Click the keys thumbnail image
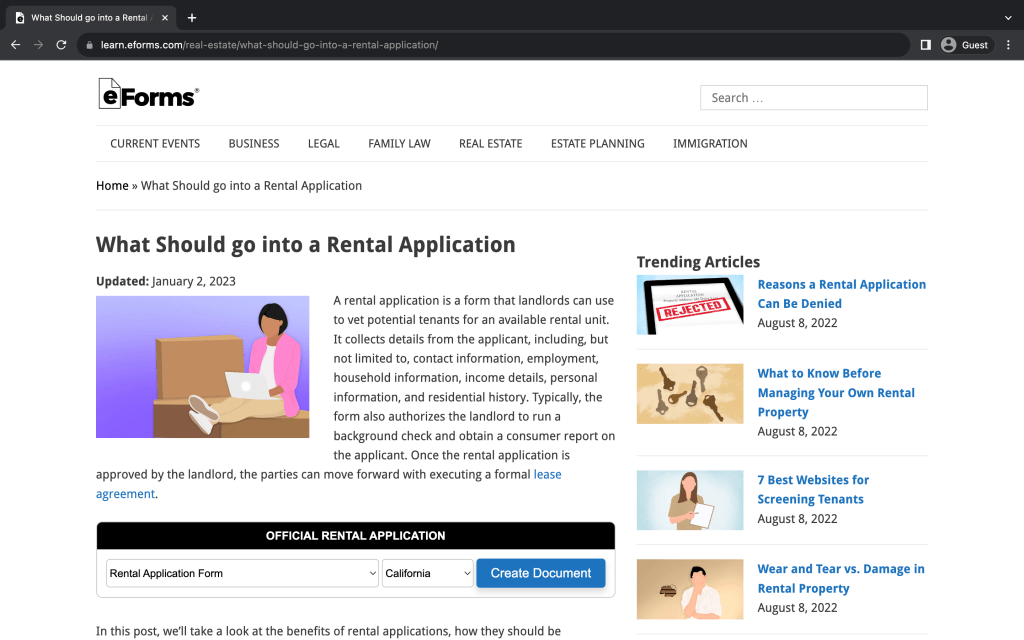The height and width of the screenshot is (640, 1024). [x=690, y=394]
